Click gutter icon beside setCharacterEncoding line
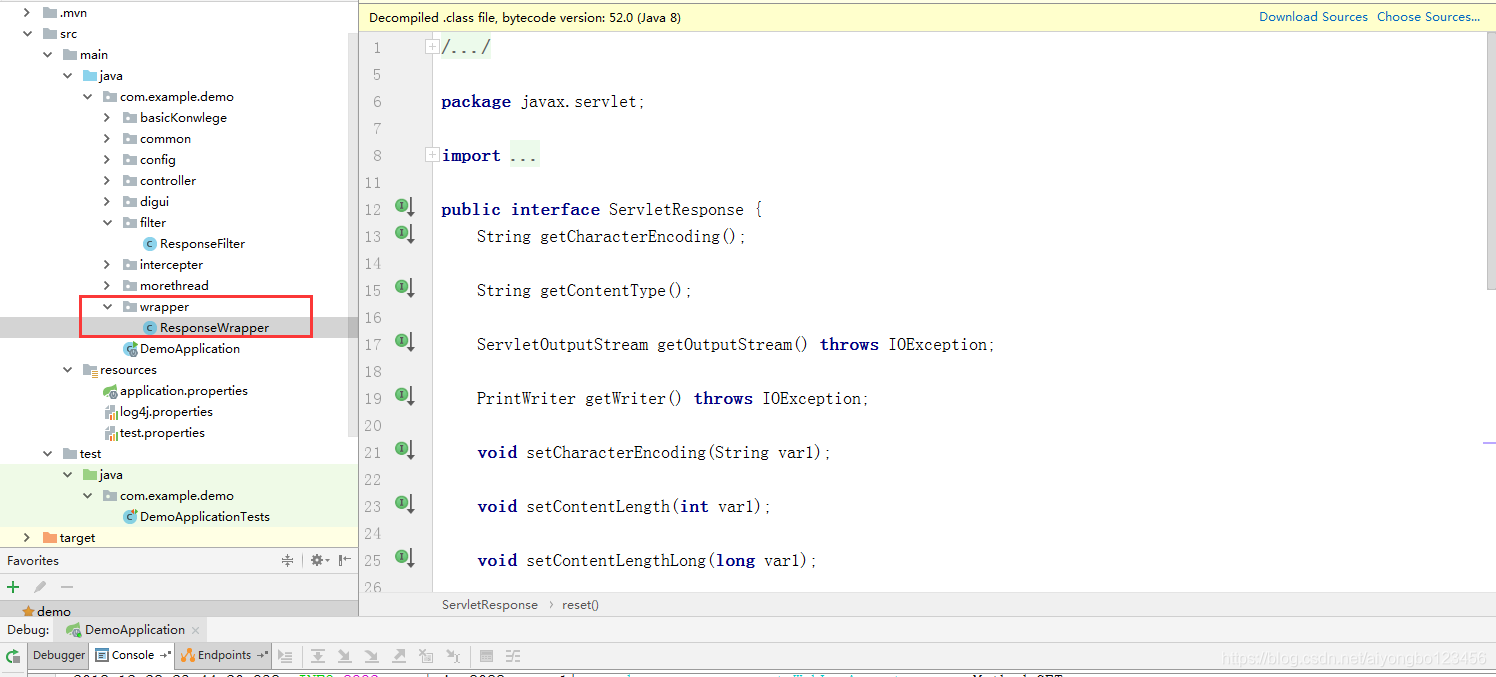Viewport: 1496px width, 677px height. [x=404, y=450]
